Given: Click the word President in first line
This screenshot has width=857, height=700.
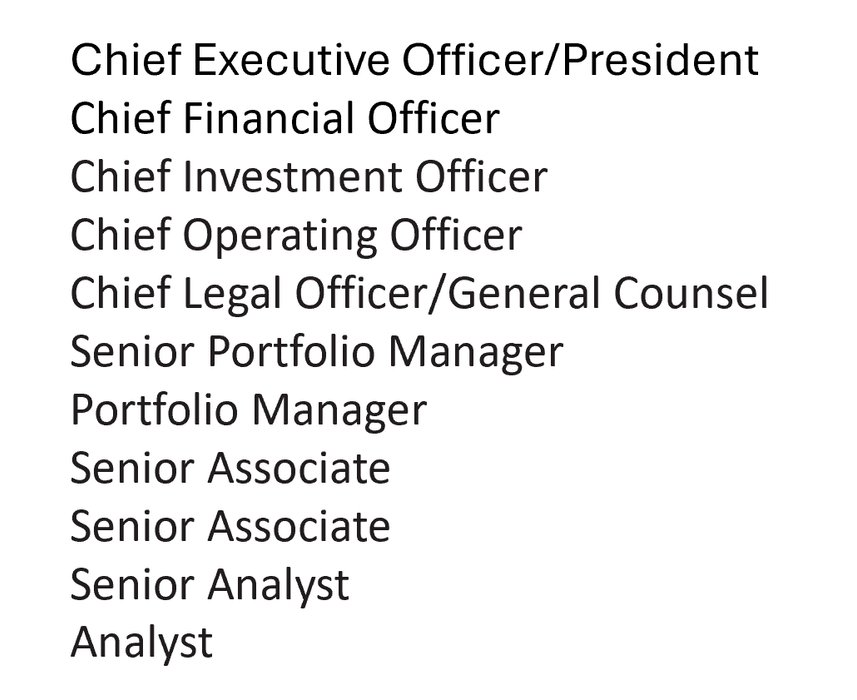Looking at the screenshot, I should (660, 60).
